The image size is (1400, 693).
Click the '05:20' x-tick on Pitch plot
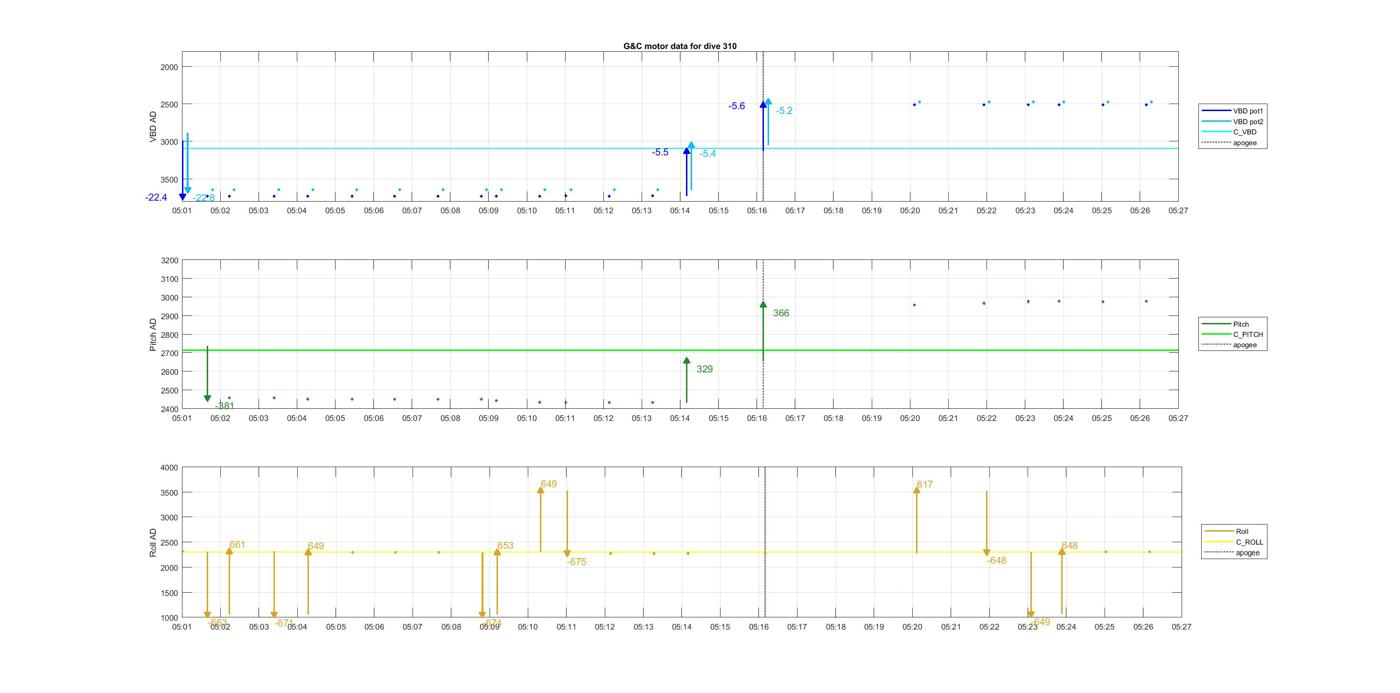coord(910,418)
